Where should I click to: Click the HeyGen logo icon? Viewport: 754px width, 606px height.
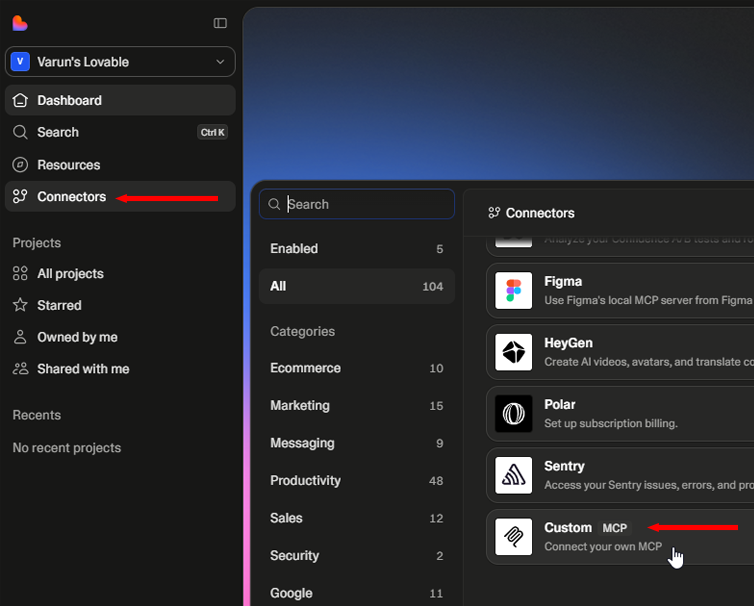(x=514, y=352)
